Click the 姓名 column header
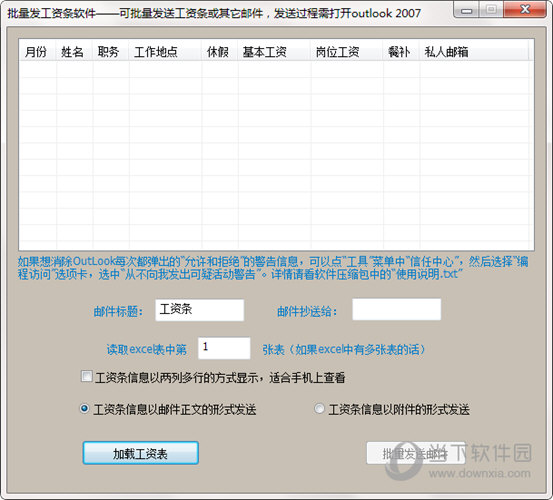This screenshot has width=553, height=500. pyautogui.click(x=74, y=52)
